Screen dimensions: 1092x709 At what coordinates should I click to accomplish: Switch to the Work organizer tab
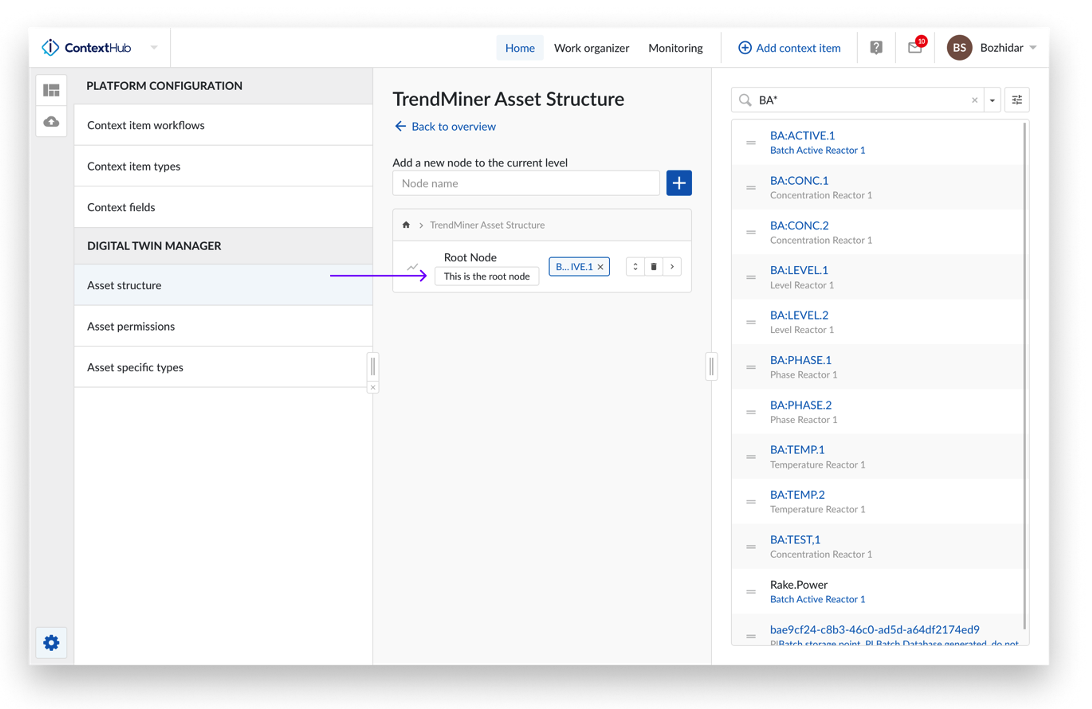(x=591, y=48)
